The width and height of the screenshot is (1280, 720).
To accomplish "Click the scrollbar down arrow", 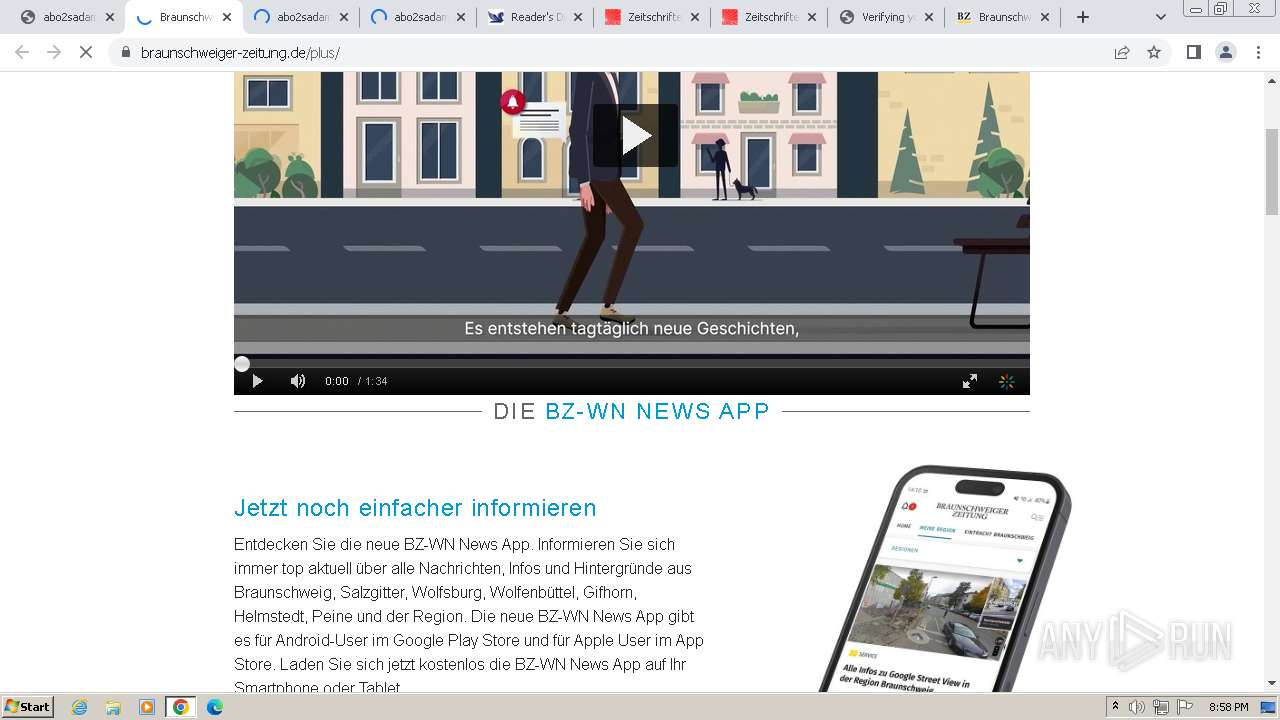I will pyautogui.click(x=1272, y=683).
